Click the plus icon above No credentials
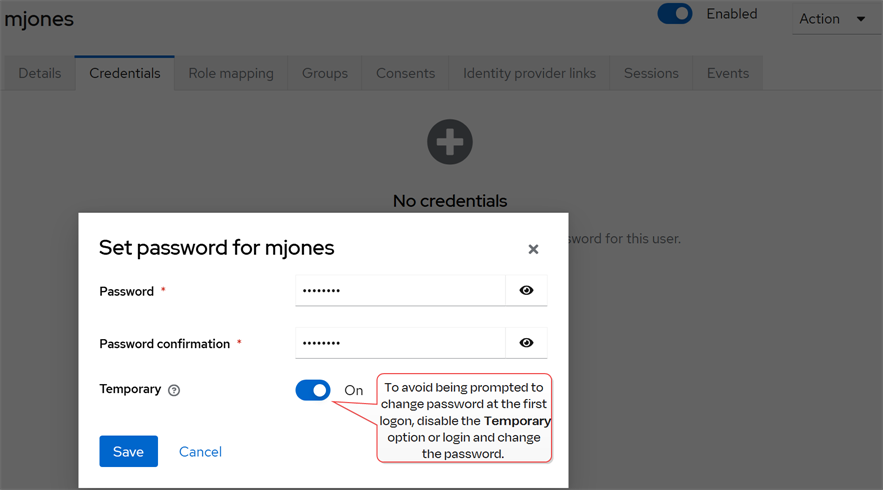Viewport: 883px width, 490px height. pos(450,142)
